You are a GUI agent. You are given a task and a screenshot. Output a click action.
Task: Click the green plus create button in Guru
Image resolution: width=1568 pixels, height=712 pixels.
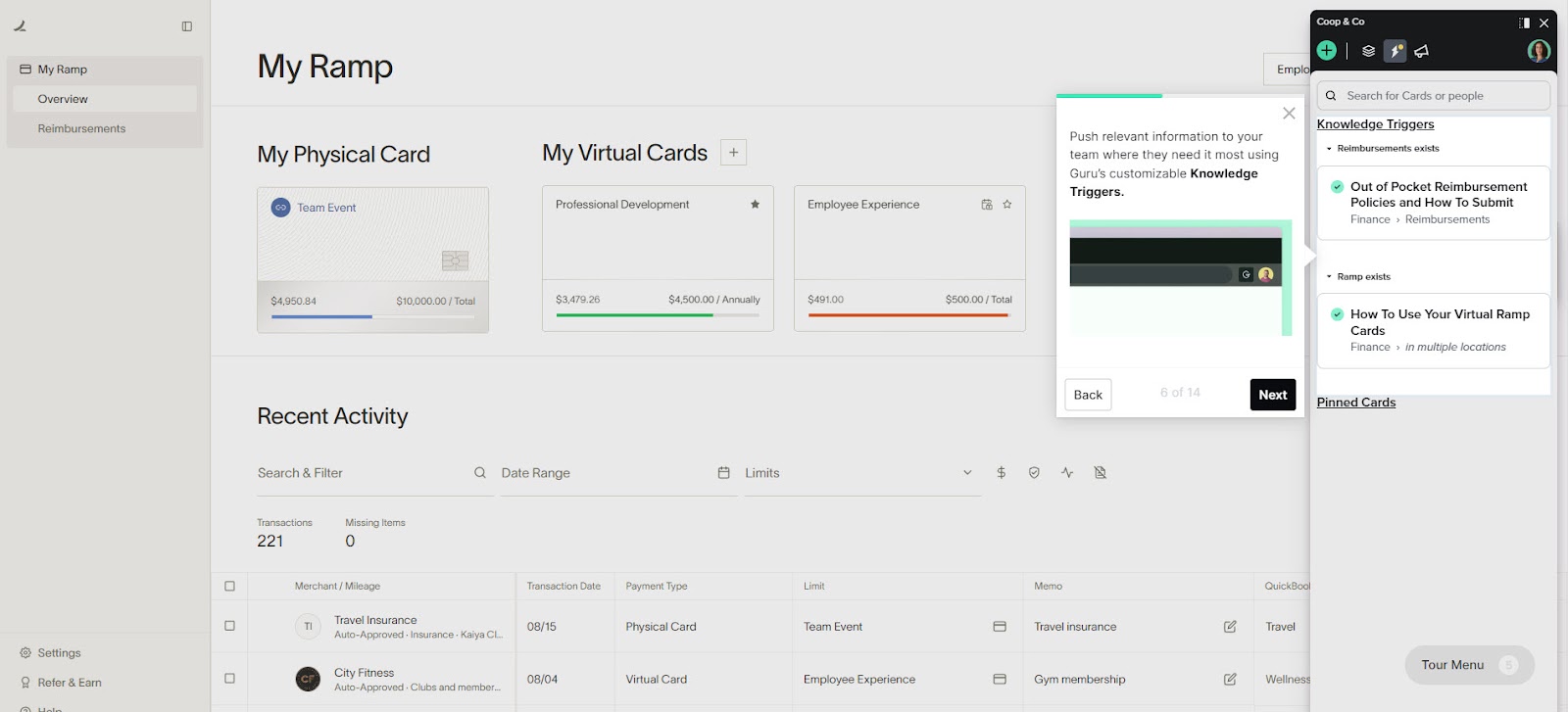pos(1327,51)
